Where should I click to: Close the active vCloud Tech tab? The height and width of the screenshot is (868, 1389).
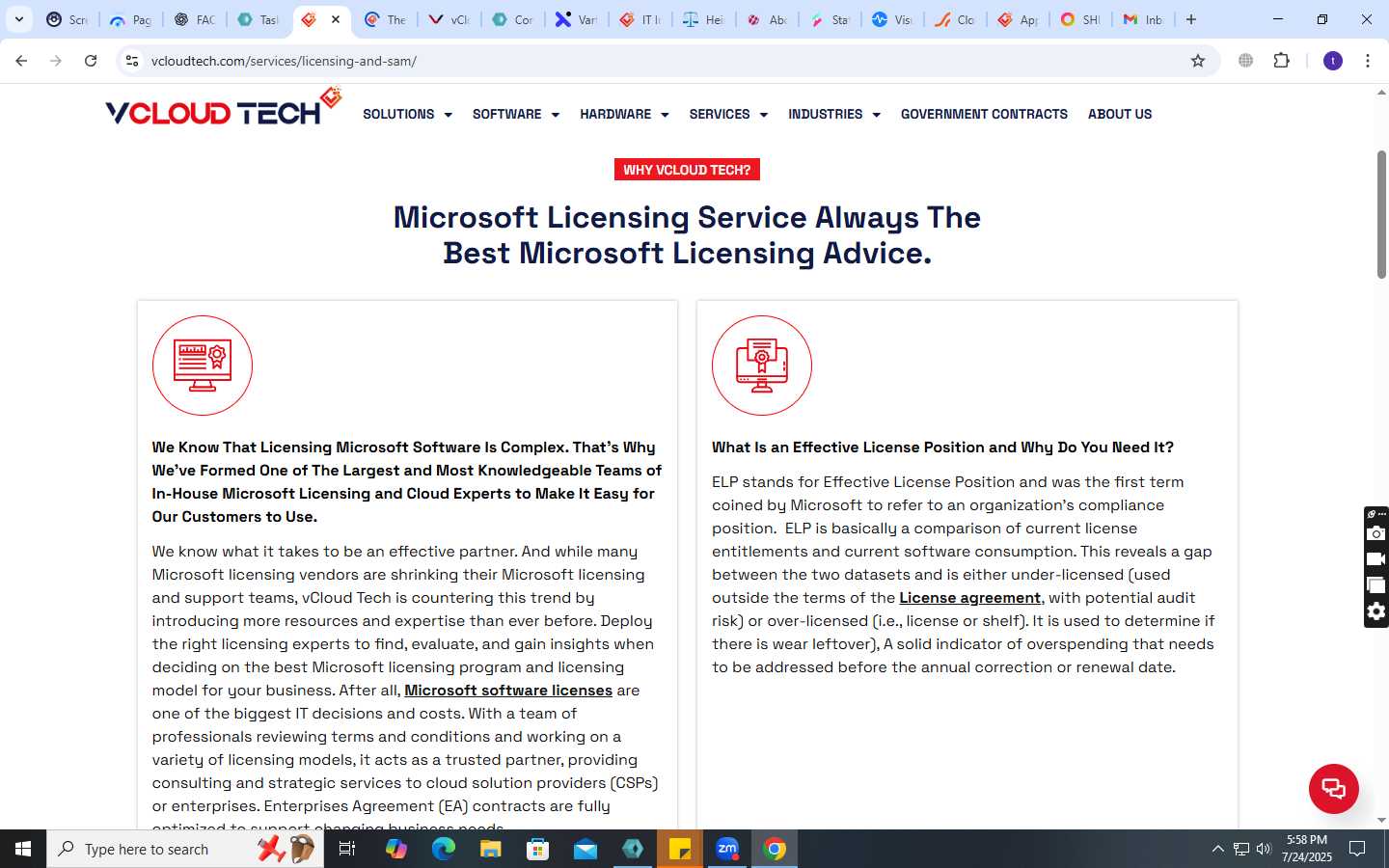[336, 19]
